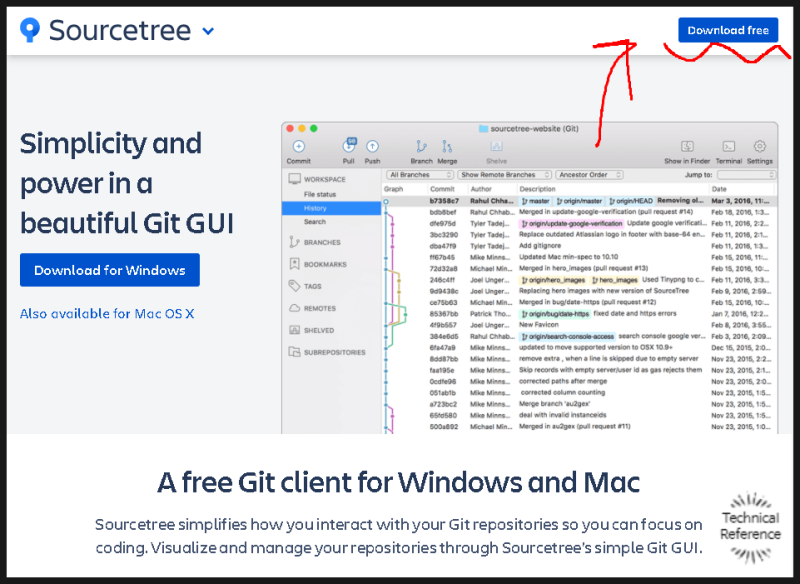This screenshot has height=584, width=800.
Task: Open the Terminal icon
Action: pos(727,145)
